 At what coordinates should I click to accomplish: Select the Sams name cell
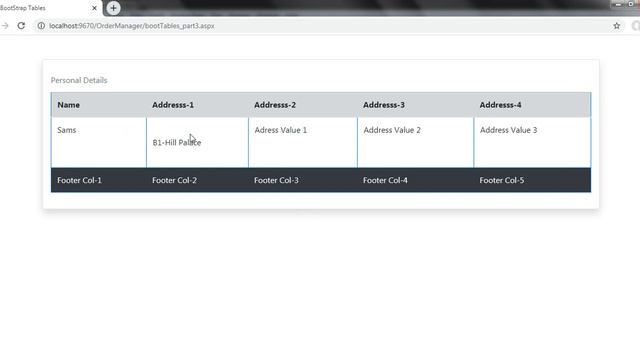click(x=99, y=142)
